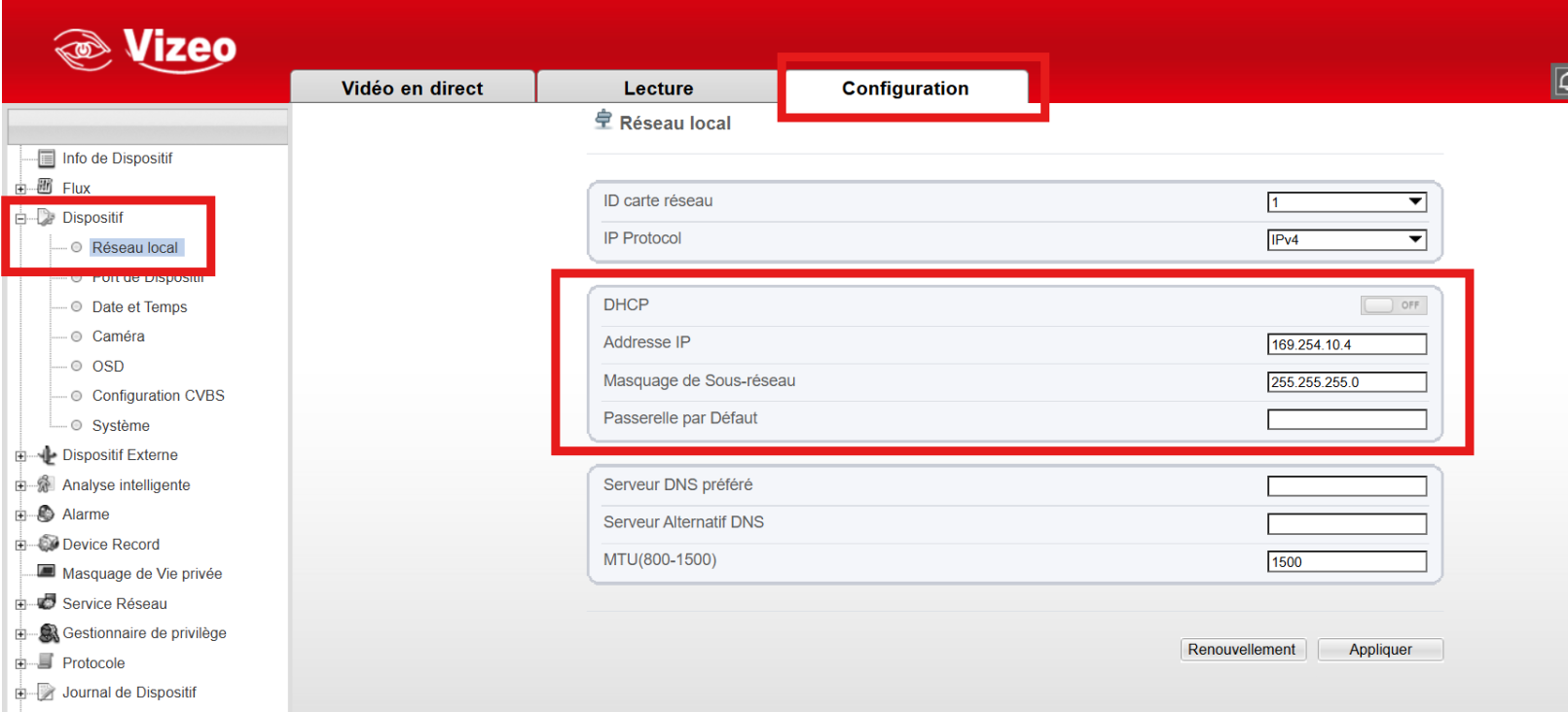Click the Device Record icon
Viewport: 1568px width, 712px height.
click(x=48, y=544)
